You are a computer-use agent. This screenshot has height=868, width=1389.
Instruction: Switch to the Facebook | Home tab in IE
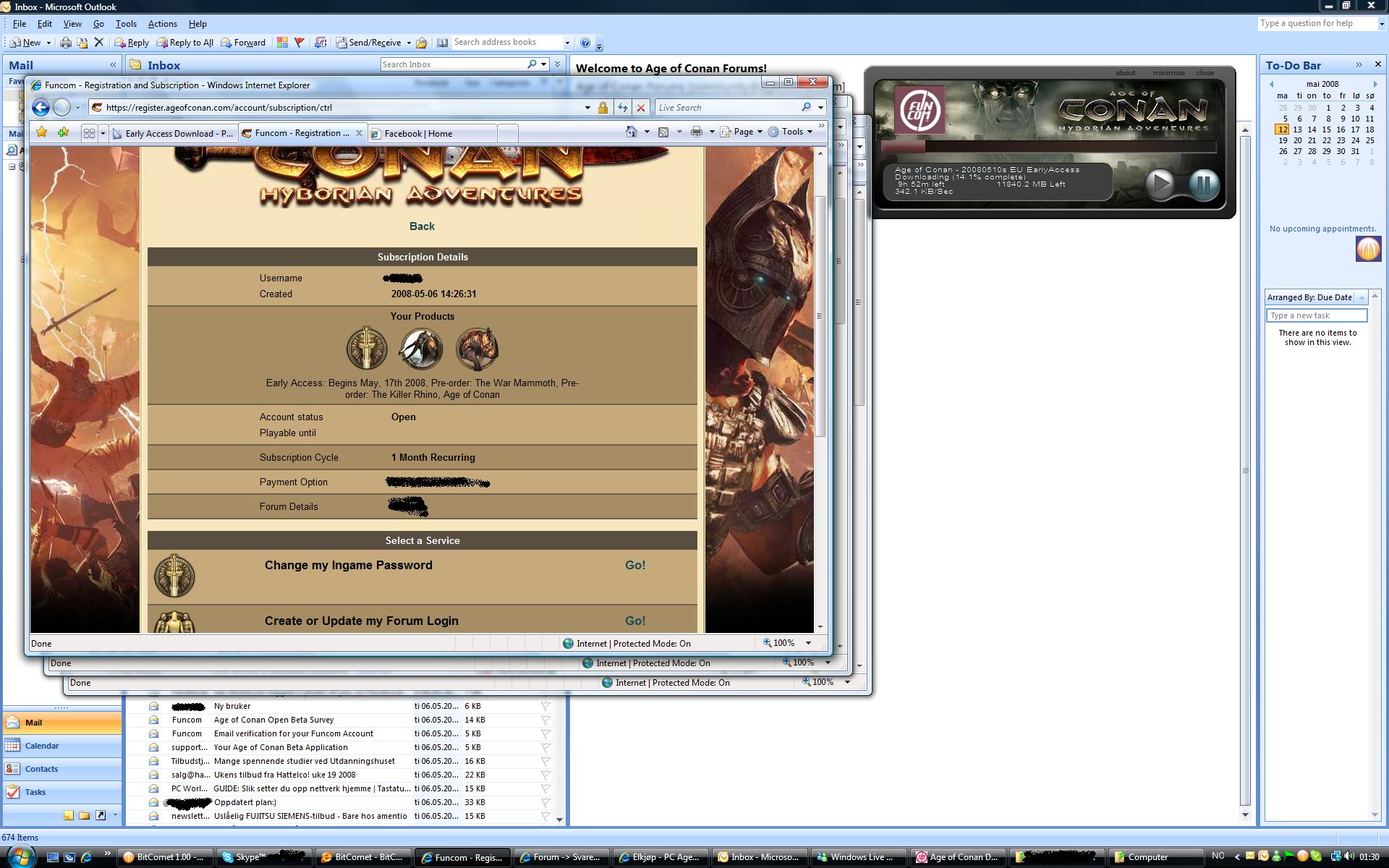[x=433, y=133]
